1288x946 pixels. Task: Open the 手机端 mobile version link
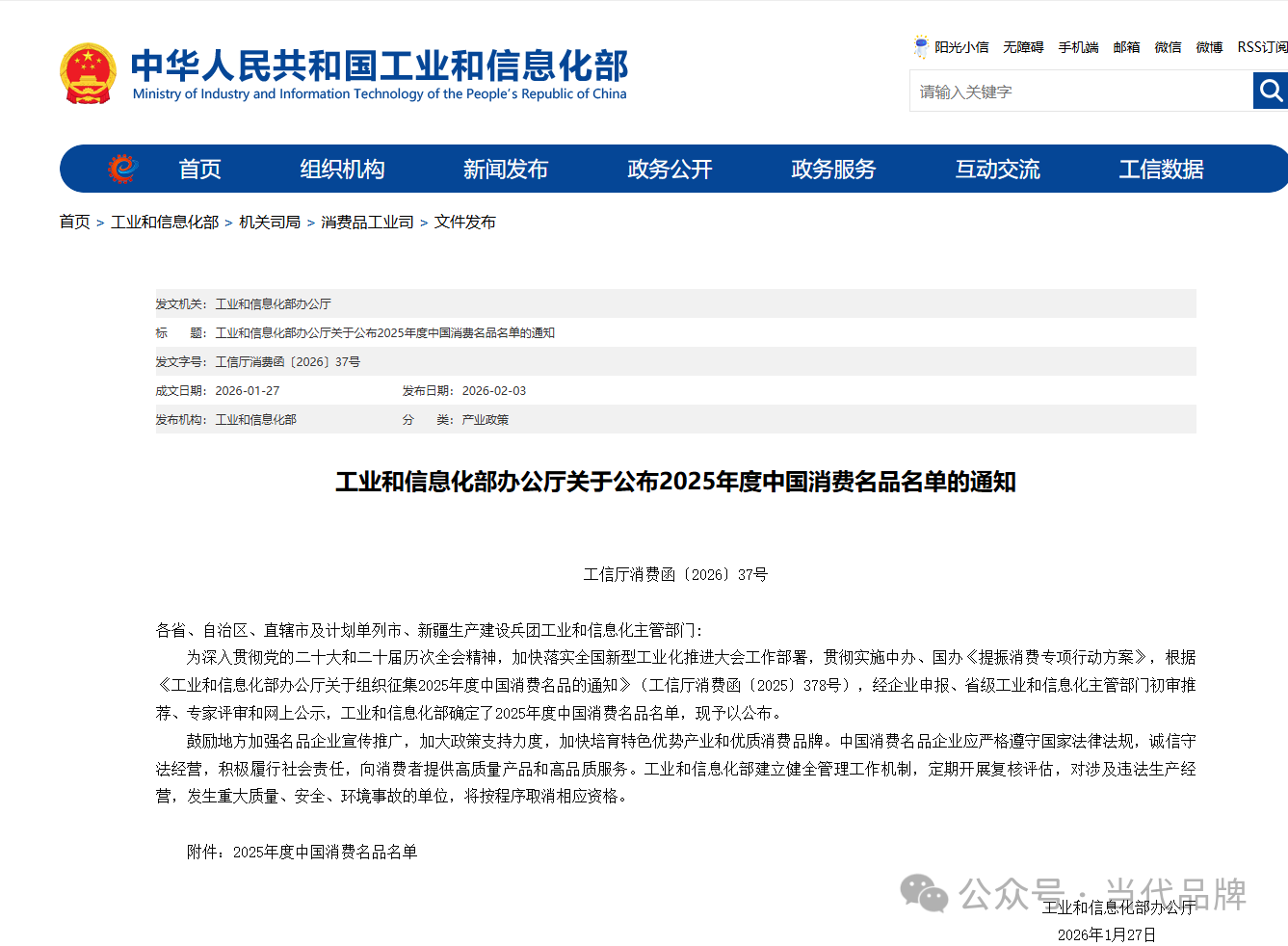(x=1078, y=47)
